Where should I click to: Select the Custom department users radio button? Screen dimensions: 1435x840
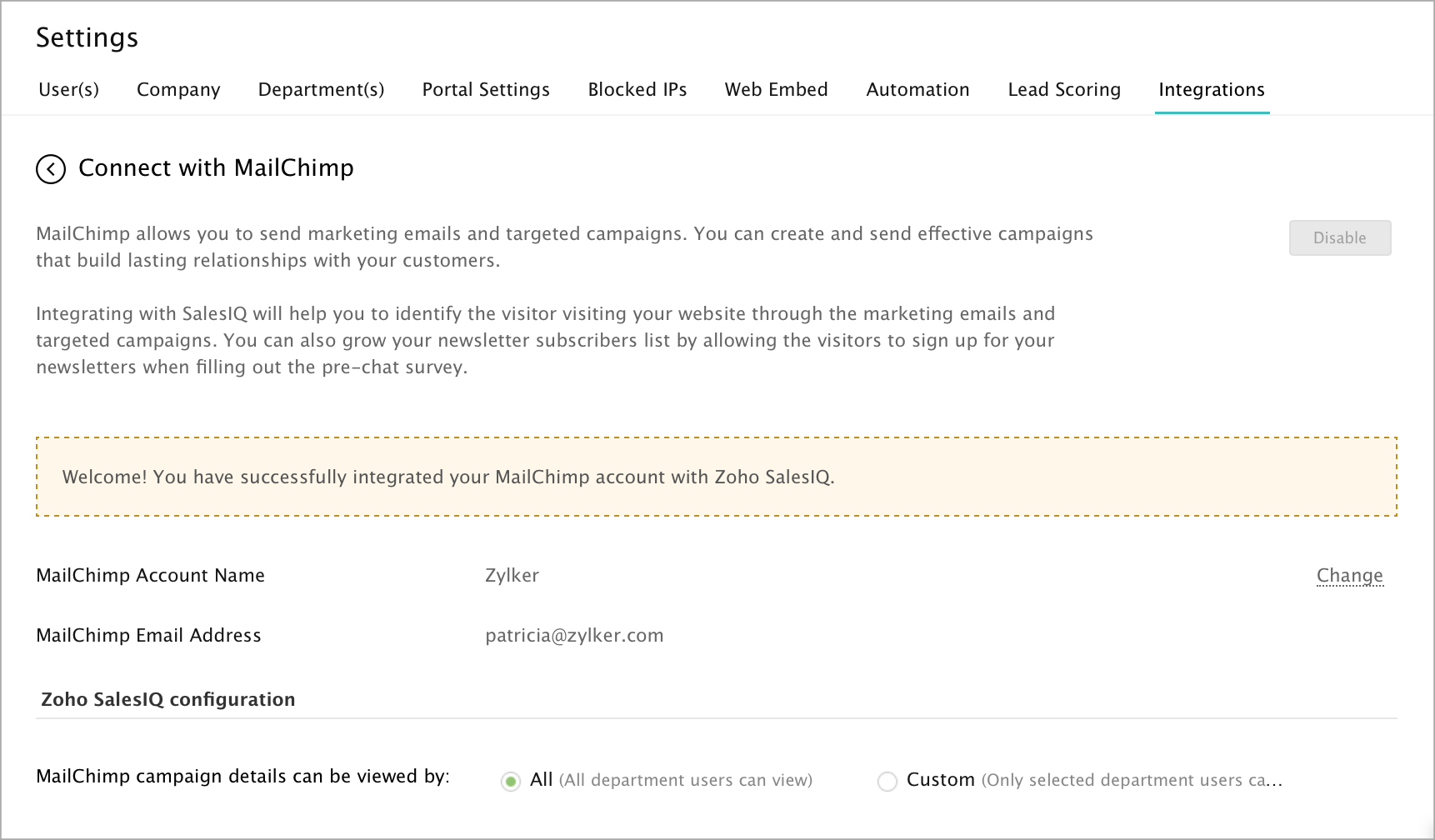click(887, 781)
